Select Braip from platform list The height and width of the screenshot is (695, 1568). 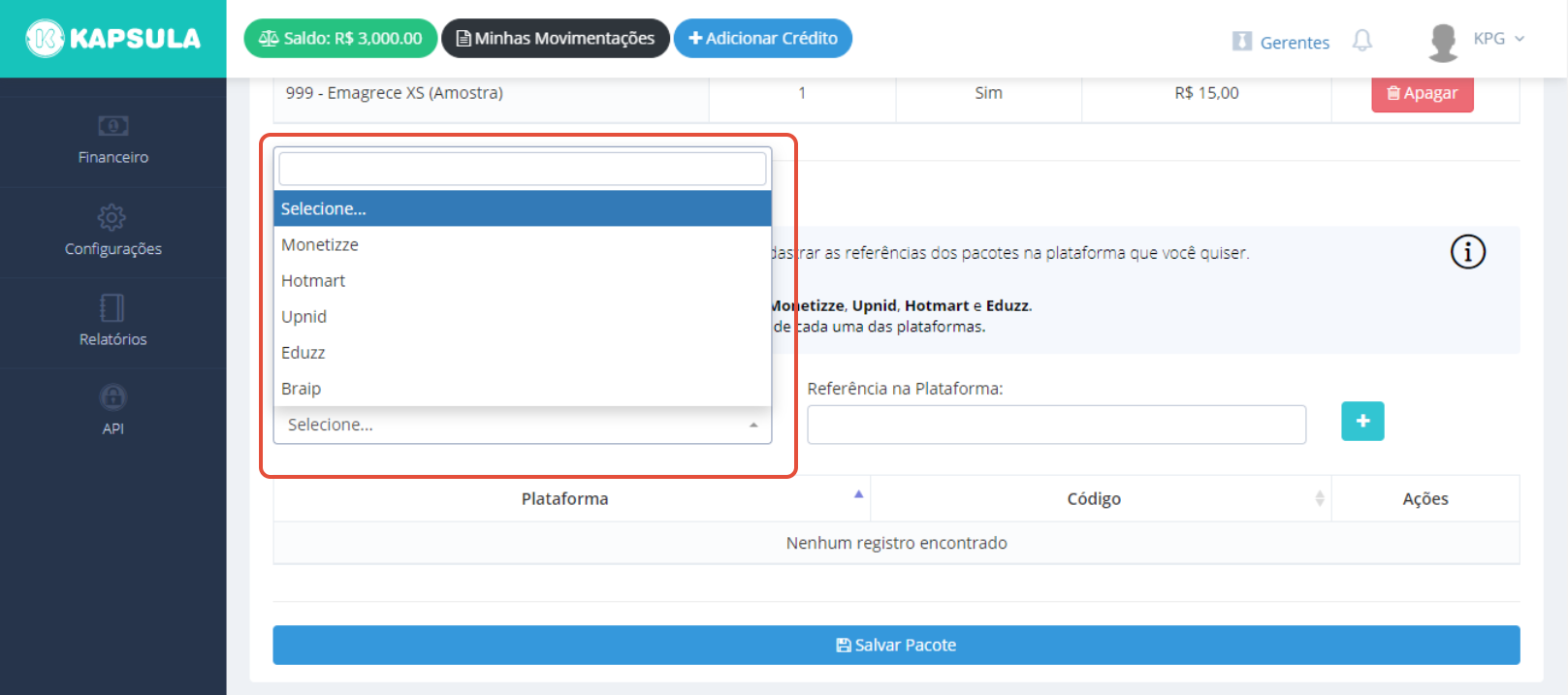523,388
